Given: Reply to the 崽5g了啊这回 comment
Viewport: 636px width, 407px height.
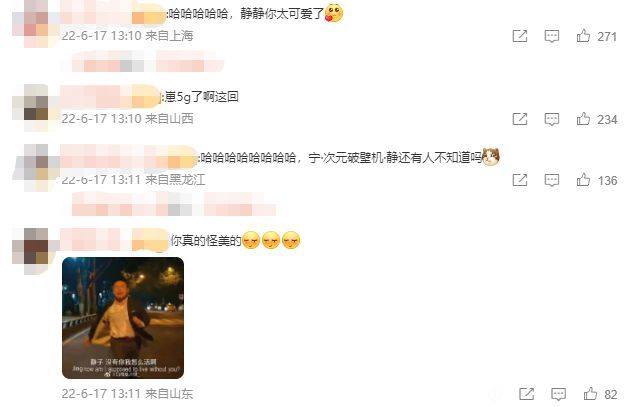Looking at the screenshot, I should tap(552, 119).
